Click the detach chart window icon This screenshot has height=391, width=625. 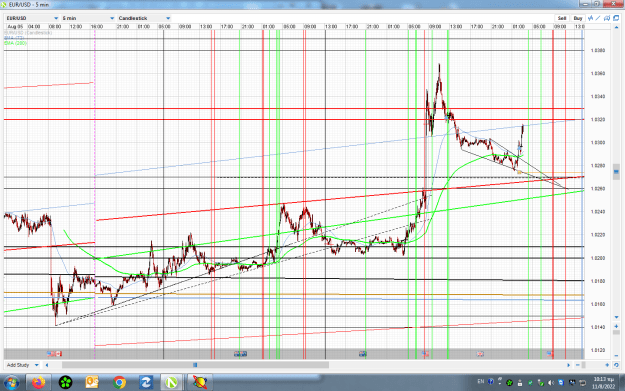(x=616, y=18)
